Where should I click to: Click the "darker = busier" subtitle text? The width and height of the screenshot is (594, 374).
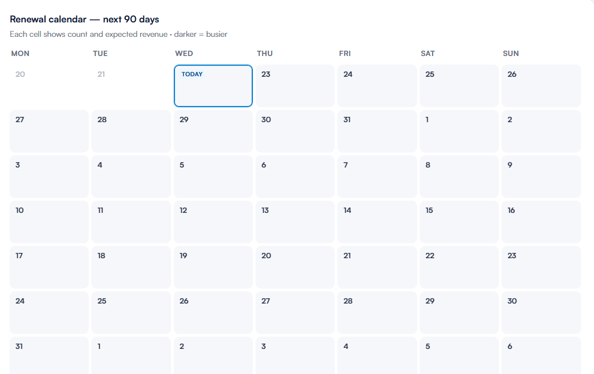(x=200, y=34)
